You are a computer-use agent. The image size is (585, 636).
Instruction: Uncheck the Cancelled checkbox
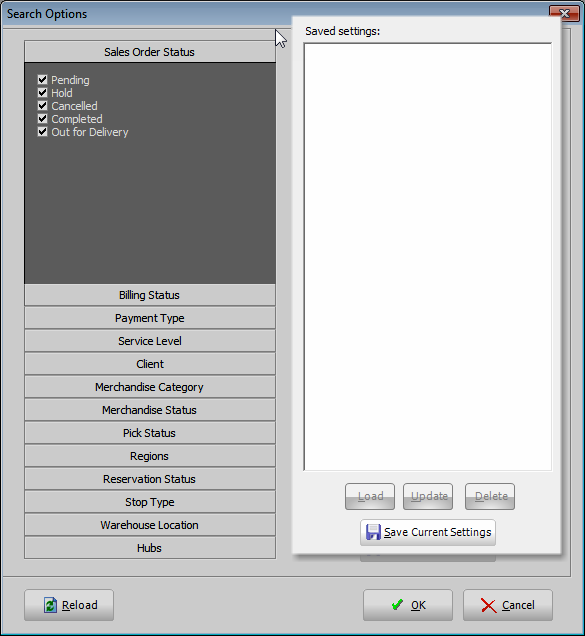coord(42,105)
